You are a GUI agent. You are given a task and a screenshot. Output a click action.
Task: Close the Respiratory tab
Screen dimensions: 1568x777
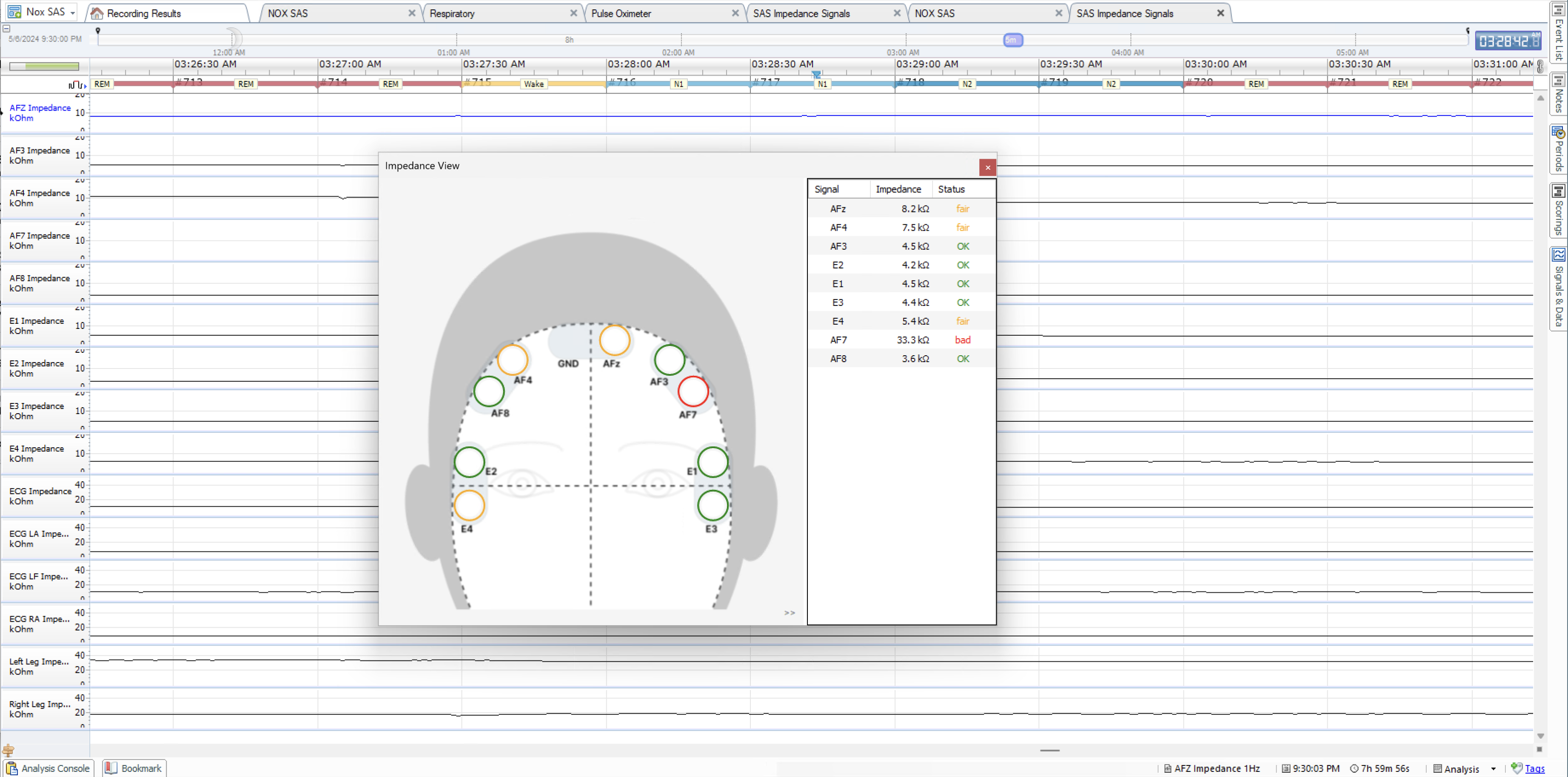[573, 13]
